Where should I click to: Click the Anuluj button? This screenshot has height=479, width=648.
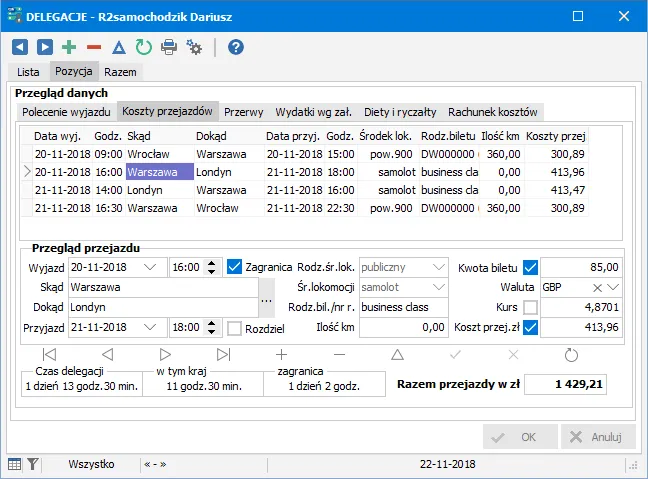pyautogui.click(x=598, y=437)
